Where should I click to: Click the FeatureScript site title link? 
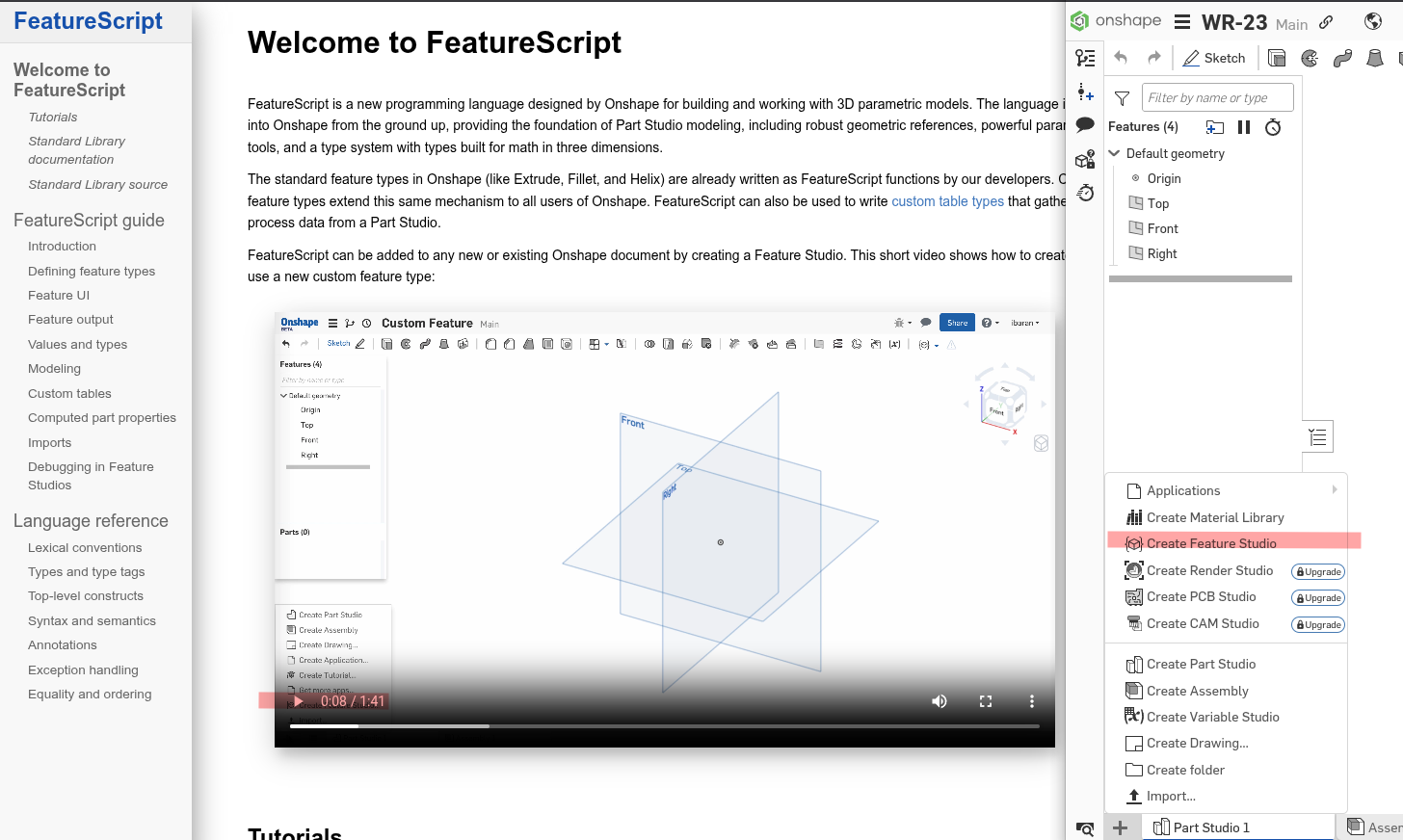(x=88, y=21)
